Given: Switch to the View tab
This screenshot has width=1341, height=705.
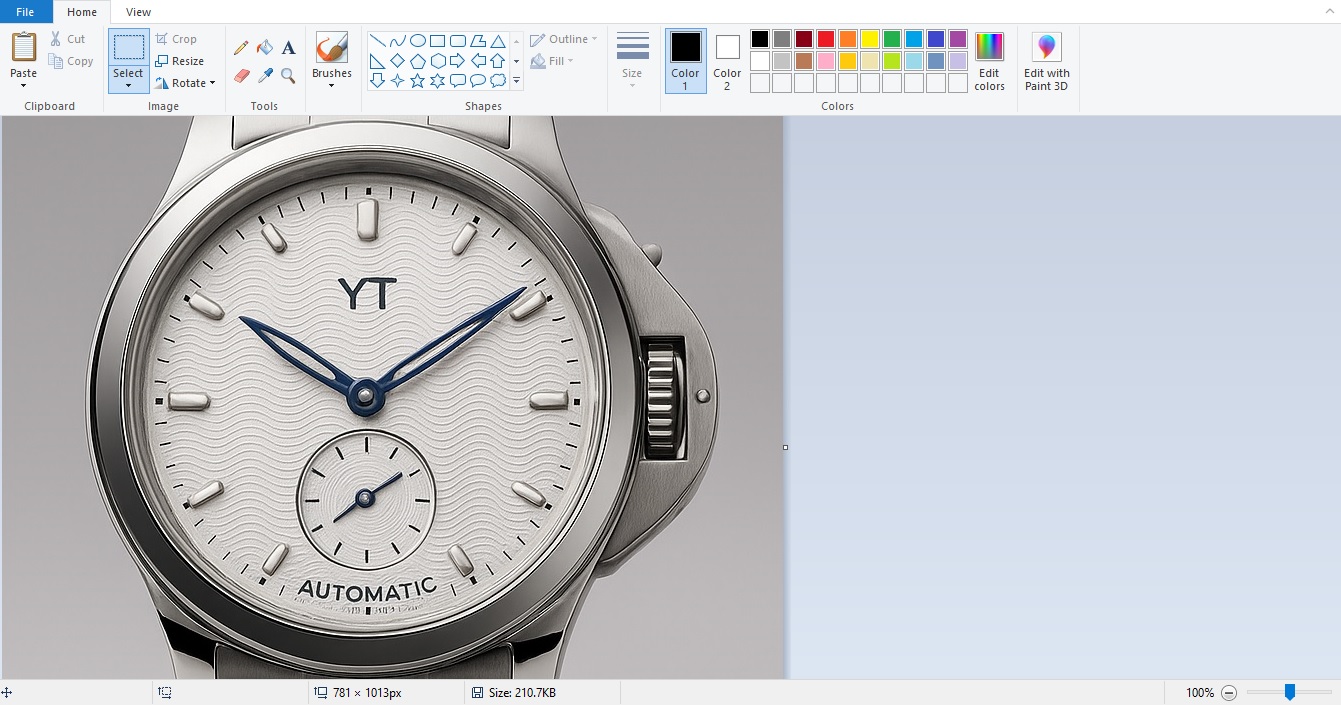Looking at the screenshot, I should [139, 12].
